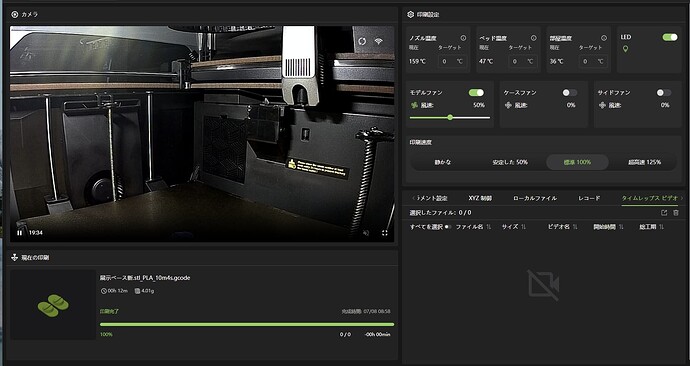
Task: Refresh the camera feed with reload icon
Action: [x=362, y=41]
